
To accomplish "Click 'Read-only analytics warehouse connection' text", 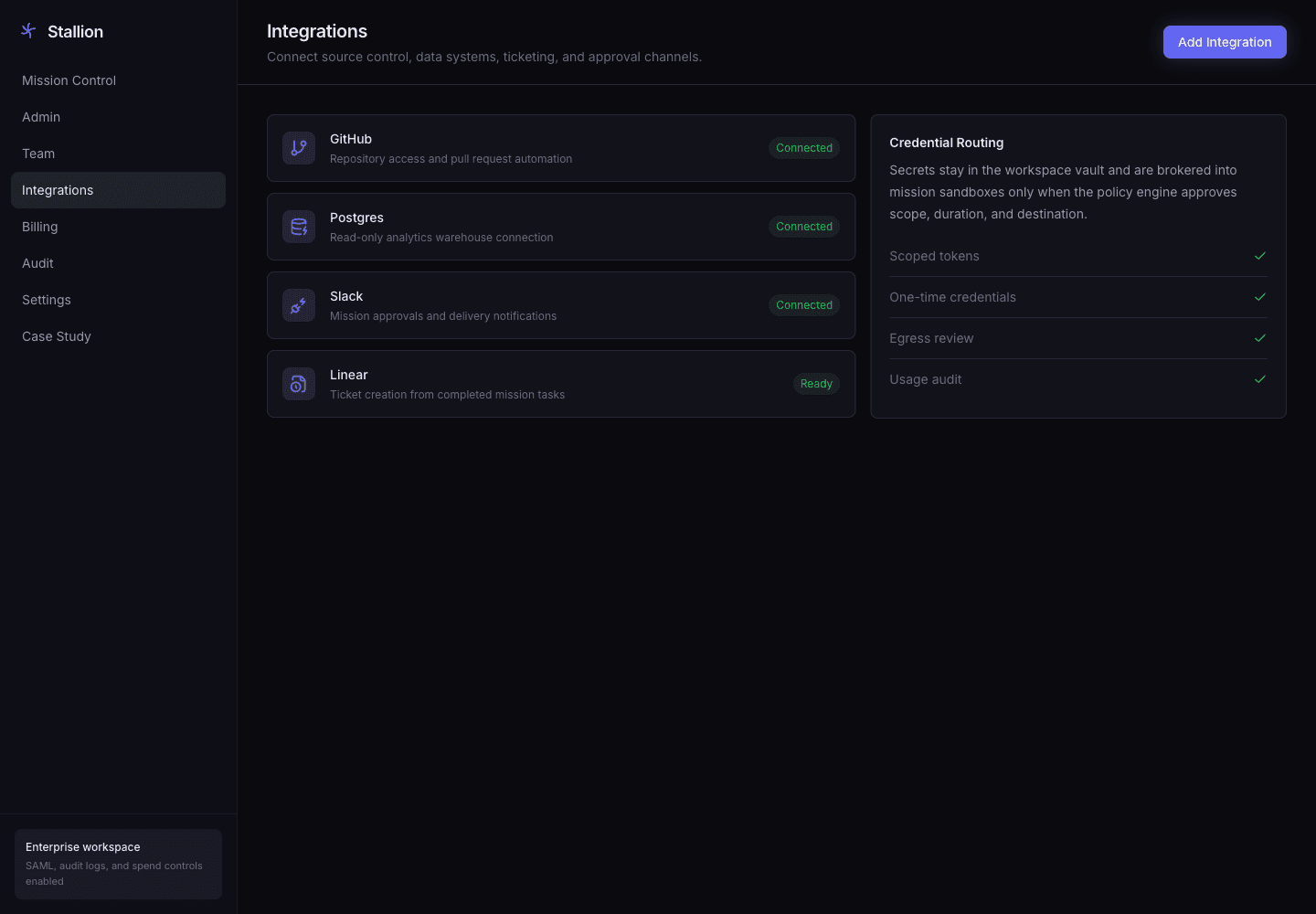I will point(441,238).
